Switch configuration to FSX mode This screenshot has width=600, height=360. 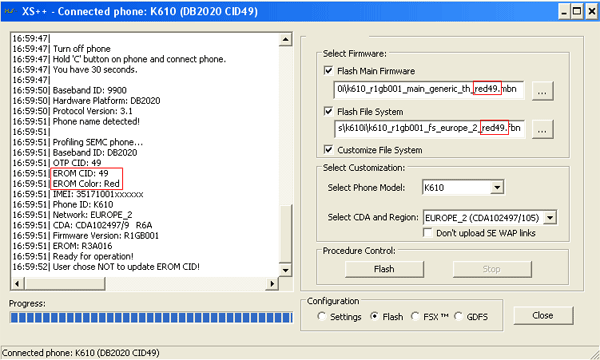tap(415, 316)
